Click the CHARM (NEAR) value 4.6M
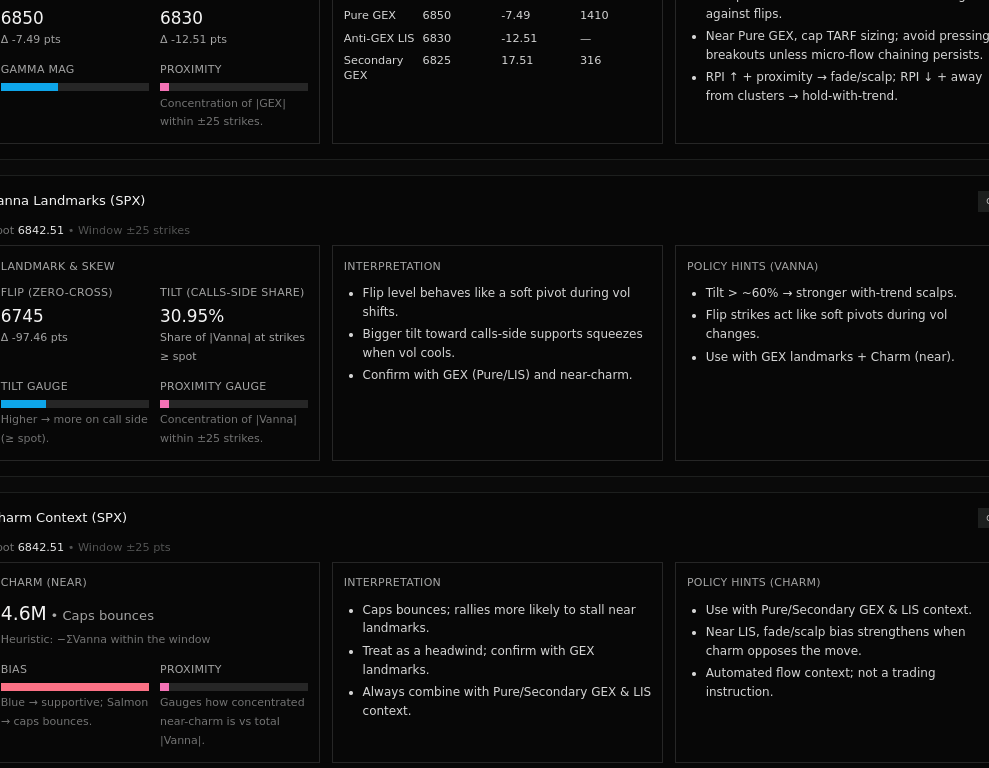This screenshot has height=768, width=989. point(23,613)
